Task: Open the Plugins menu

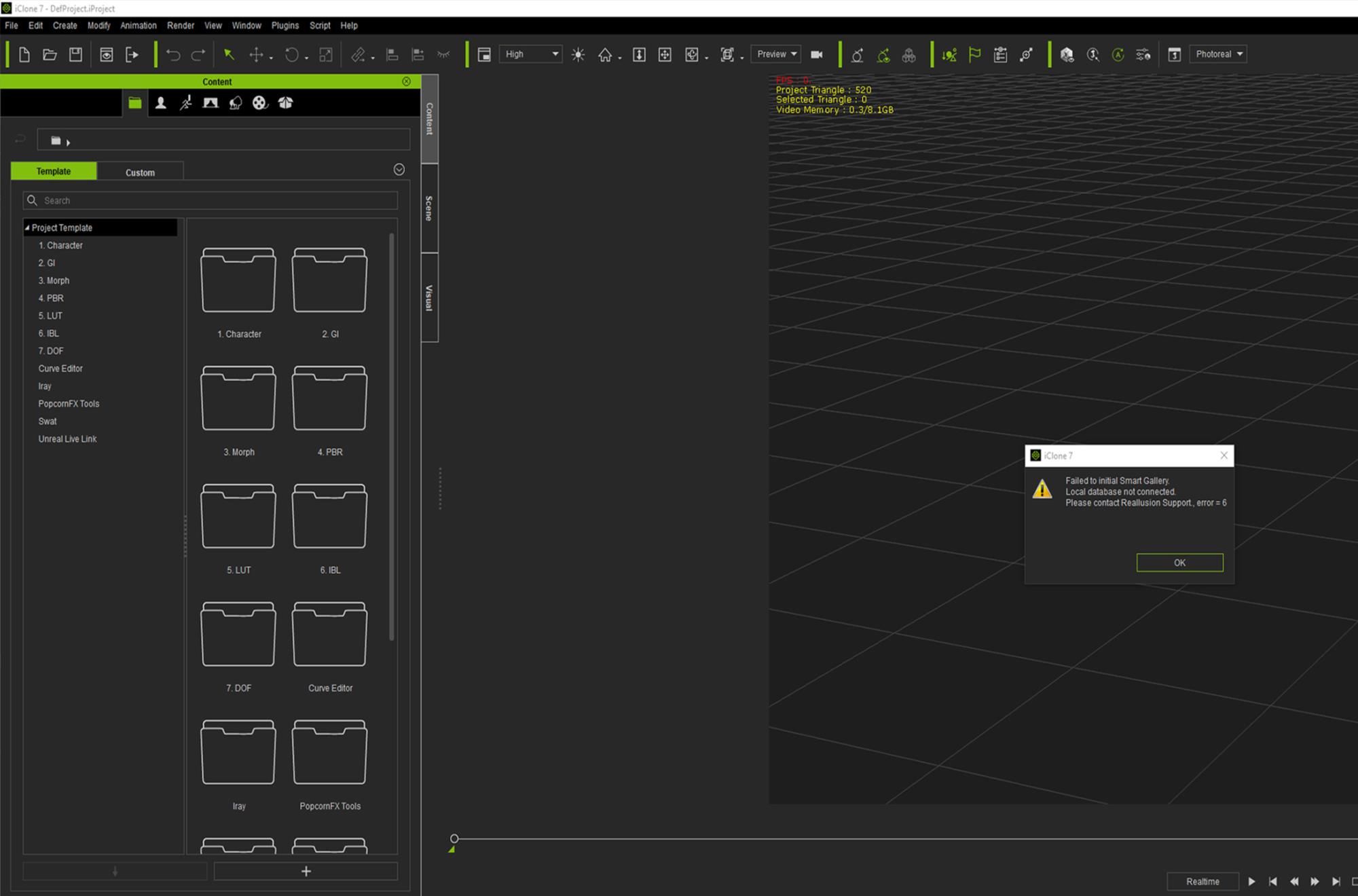Action: [285, 26]
